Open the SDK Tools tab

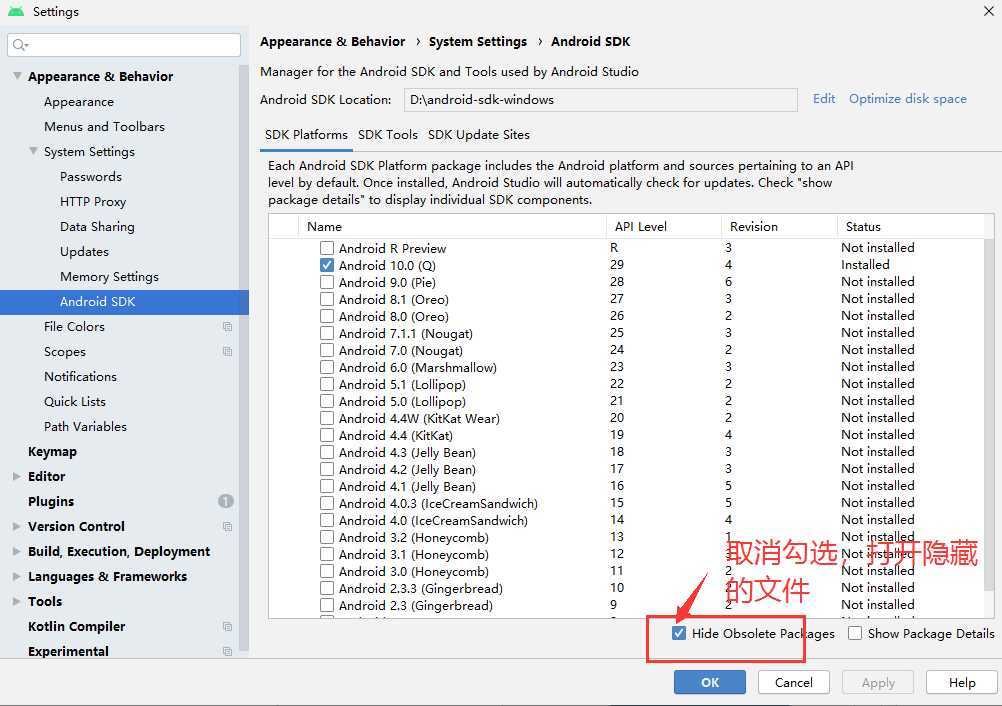pyautogui.click(x=387, y=135)
